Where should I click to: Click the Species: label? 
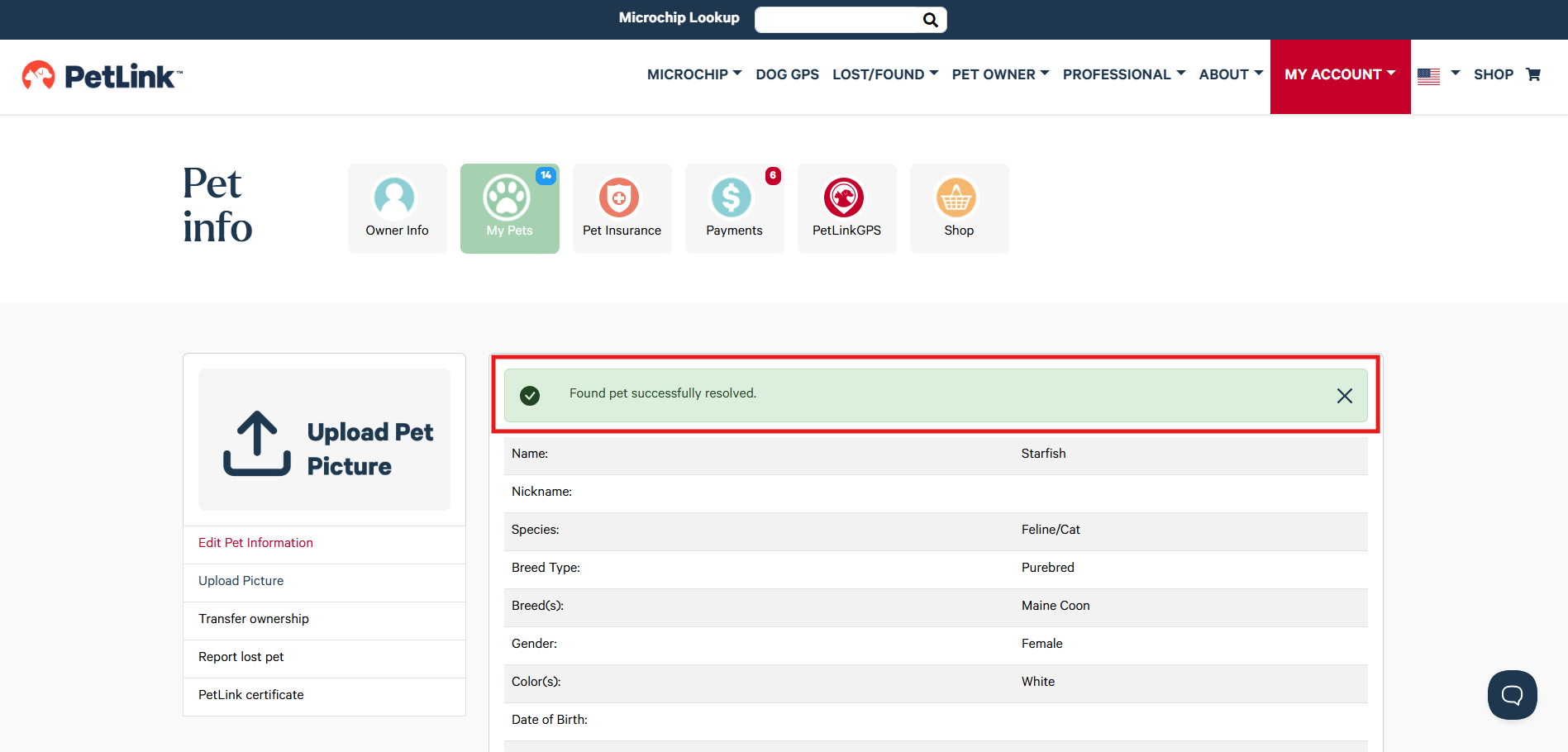coord(536,530)
